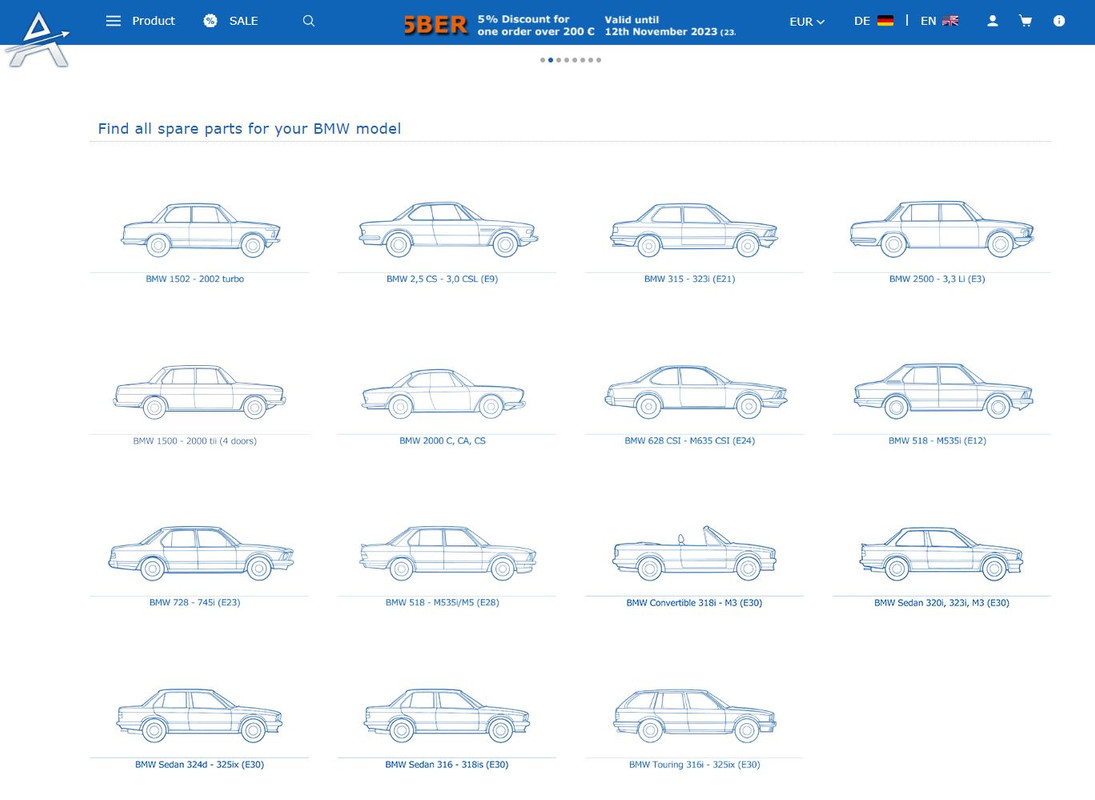Open BMW 1502 - 2002 turbo link

pyautogui.click(x=195, y=279)
